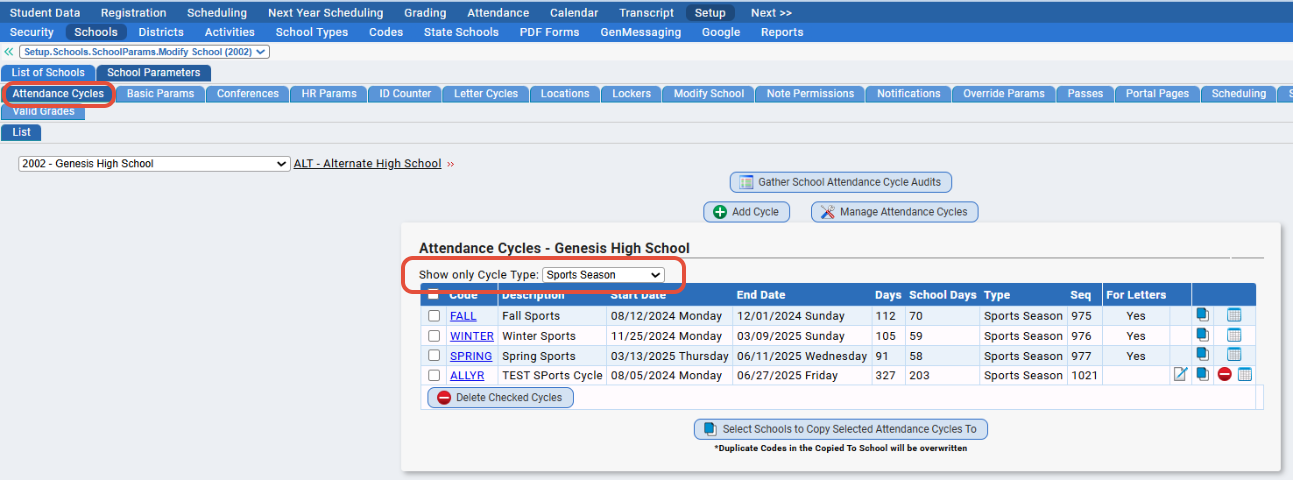Viewport: 1293px width, 480px height.
Task: Collapse navigation with double chevron icon
Action: coord(9,51)
